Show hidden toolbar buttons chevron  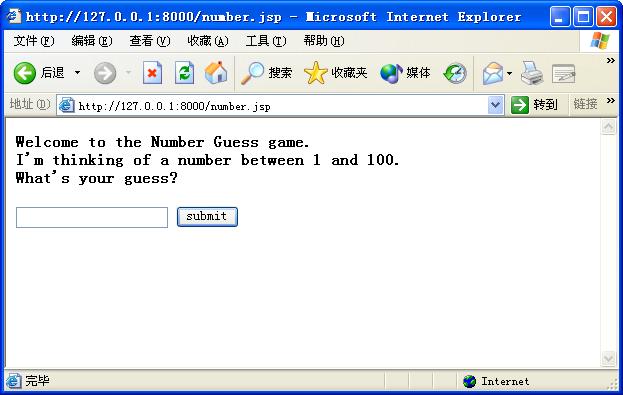[x=611, y=60]
